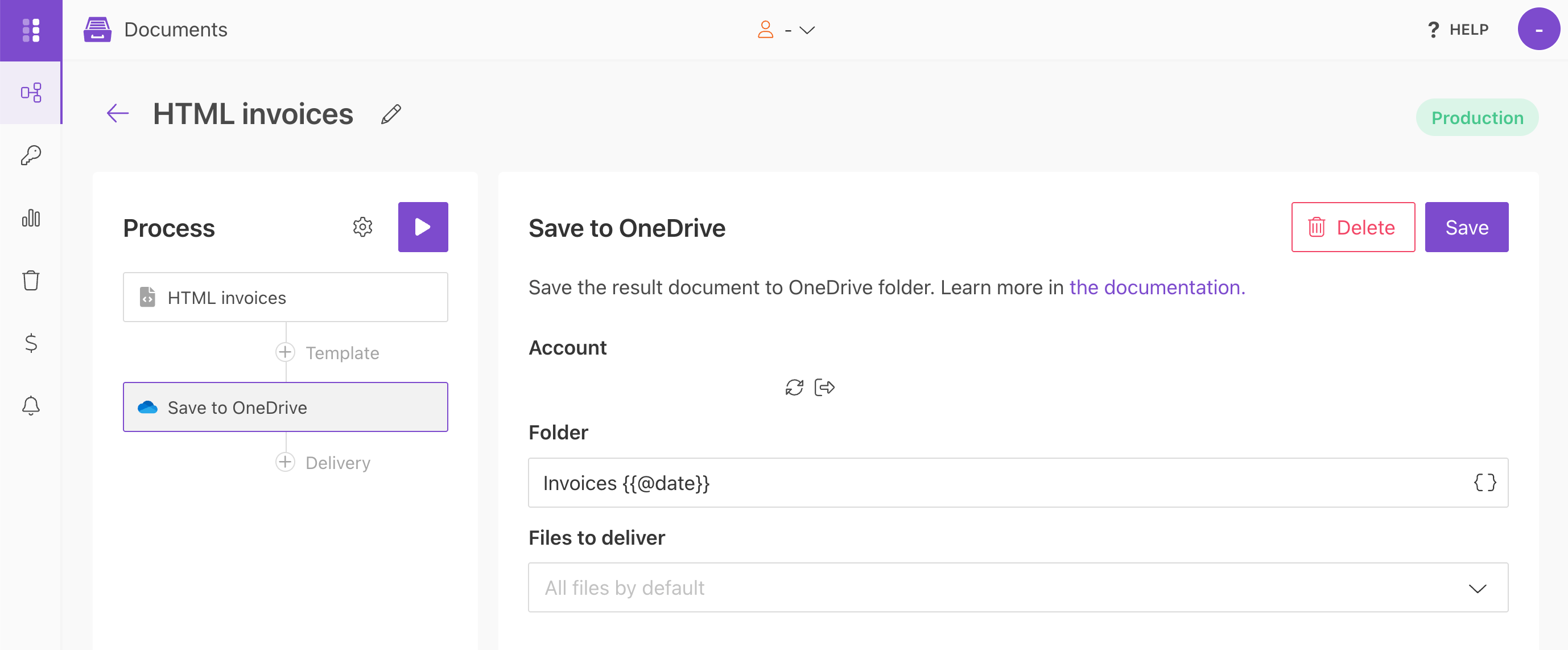
Task: Edit the HTML invoices title pencil
Action: pyautogui.click(x=391, y=114)
